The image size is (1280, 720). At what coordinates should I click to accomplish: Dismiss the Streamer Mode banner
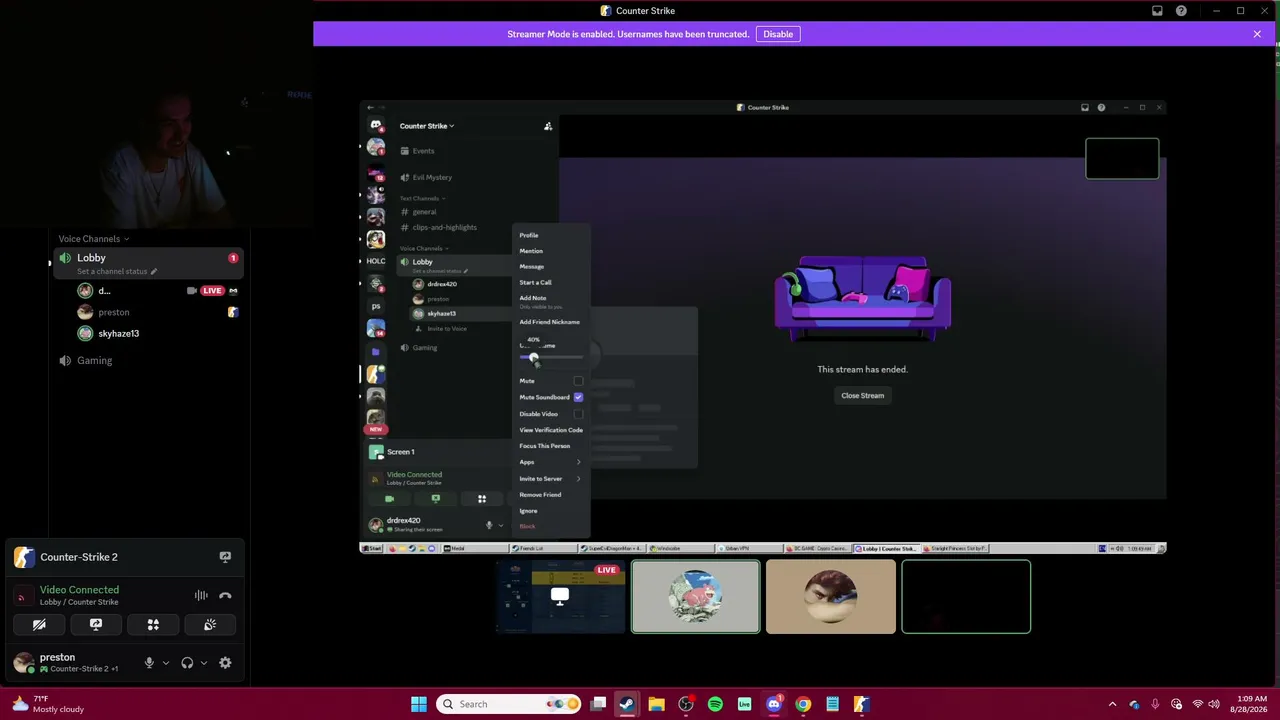pyautogui.click(x=1257, y=34)
